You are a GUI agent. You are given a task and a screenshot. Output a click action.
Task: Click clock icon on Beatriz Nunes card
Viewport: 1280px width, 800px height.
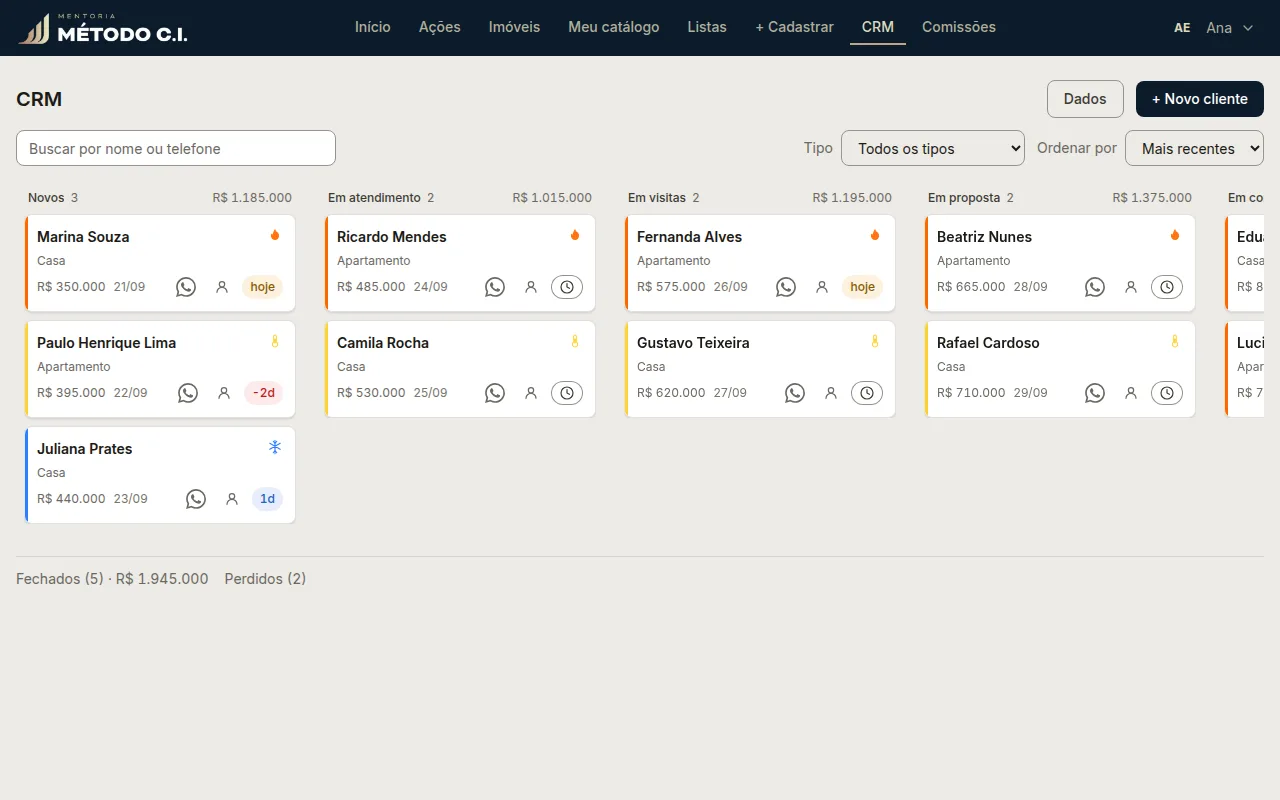[x=1167, y=287]
